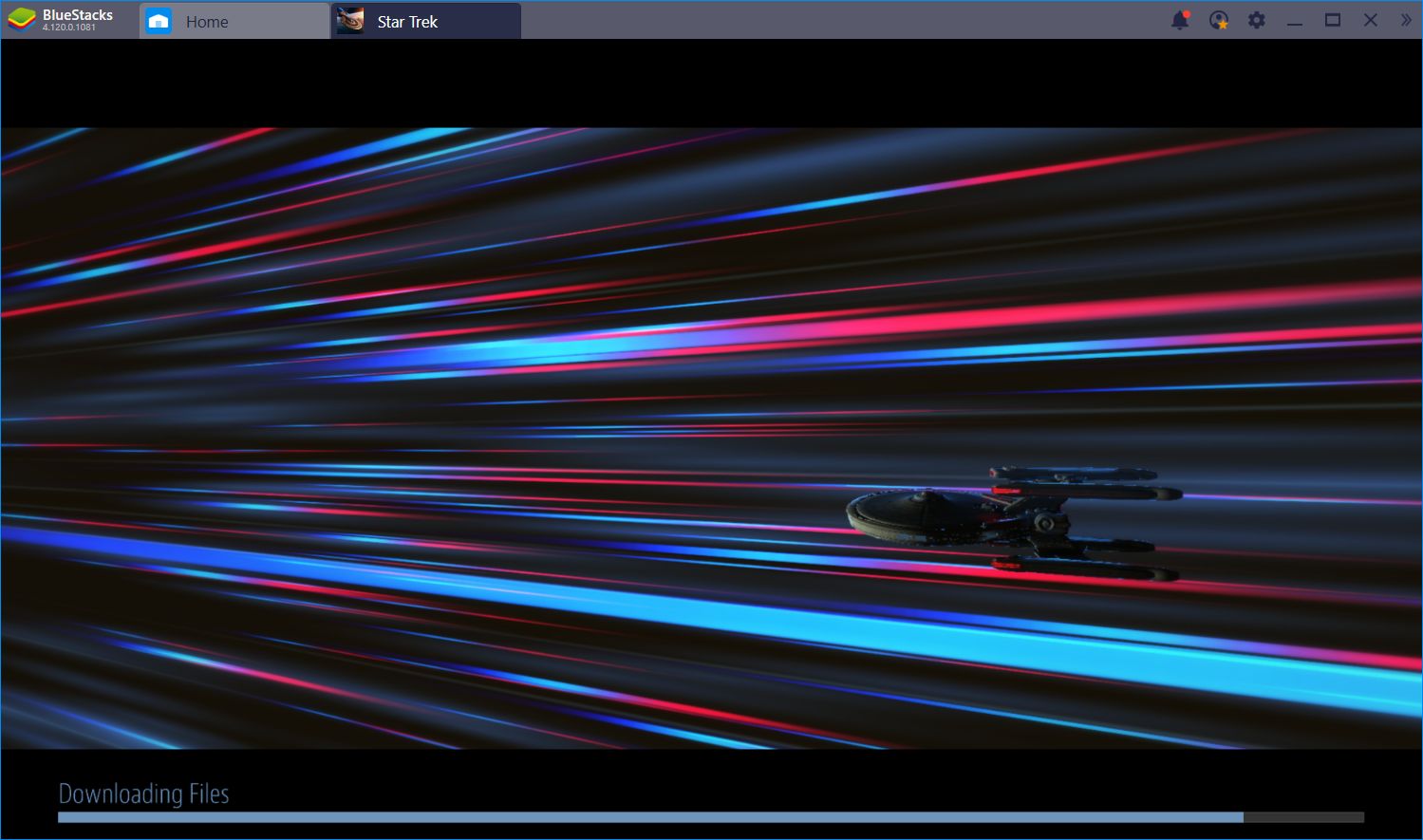Open the account profile icon
The width and height of the screenshot is (1423, 840).
click(x=1219, y=20)
